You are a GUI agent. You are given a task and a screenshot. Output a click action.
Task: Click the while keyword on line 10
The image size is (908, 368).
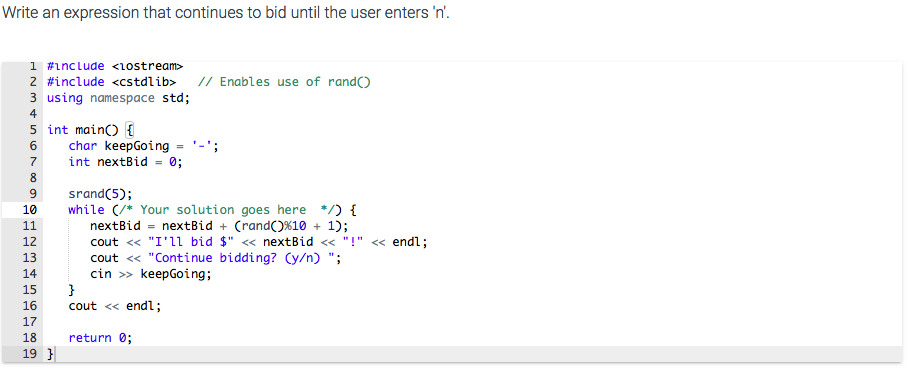86,210
